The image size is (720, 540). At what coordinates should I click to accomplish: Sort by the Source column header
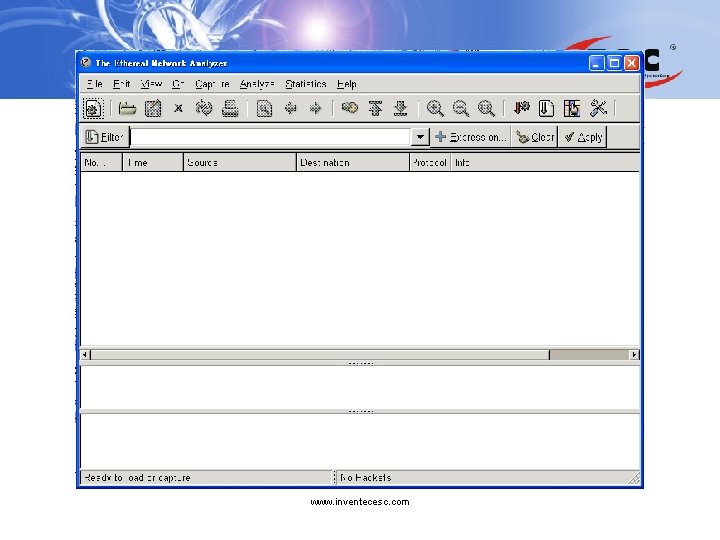point(240,163)
